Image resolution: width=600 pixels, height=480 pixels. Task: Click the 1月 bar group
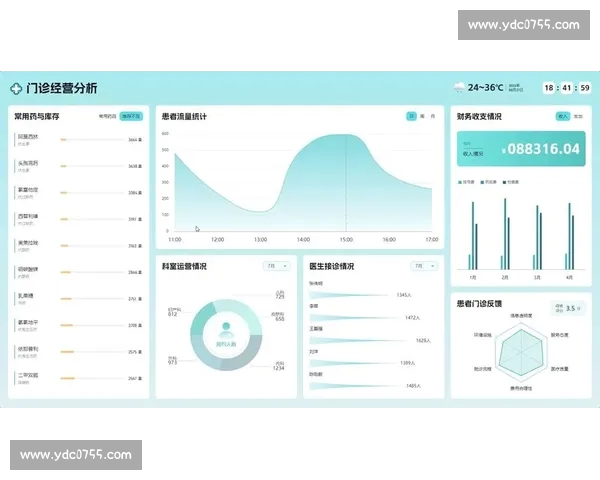(x=473, y=235)
